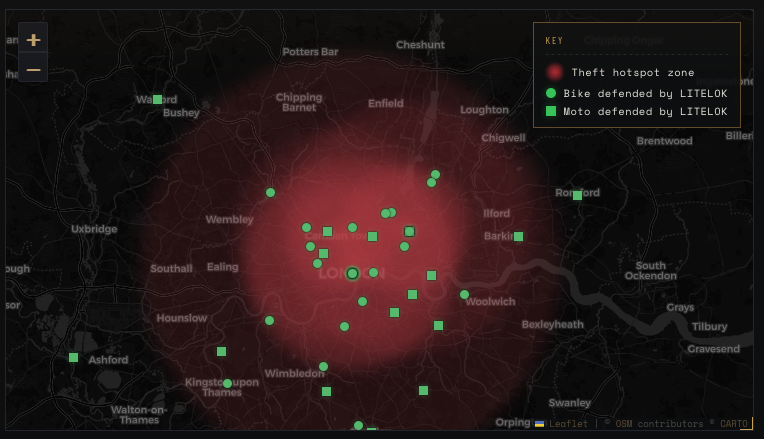The width and height of the screenshot is (764, 439).
Task: Open the CARTO attribution link
Action: click(x=734, y=424)
